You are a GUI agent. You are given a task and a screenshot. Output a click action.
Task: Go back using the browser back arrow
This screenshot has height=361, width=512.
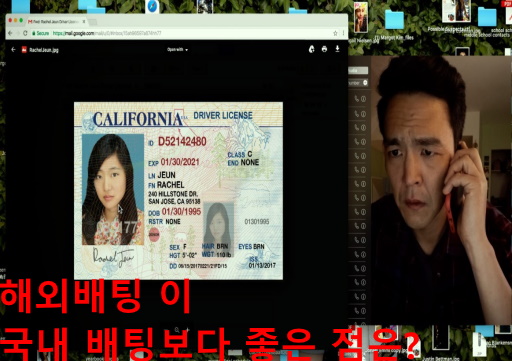pos(10,33)
